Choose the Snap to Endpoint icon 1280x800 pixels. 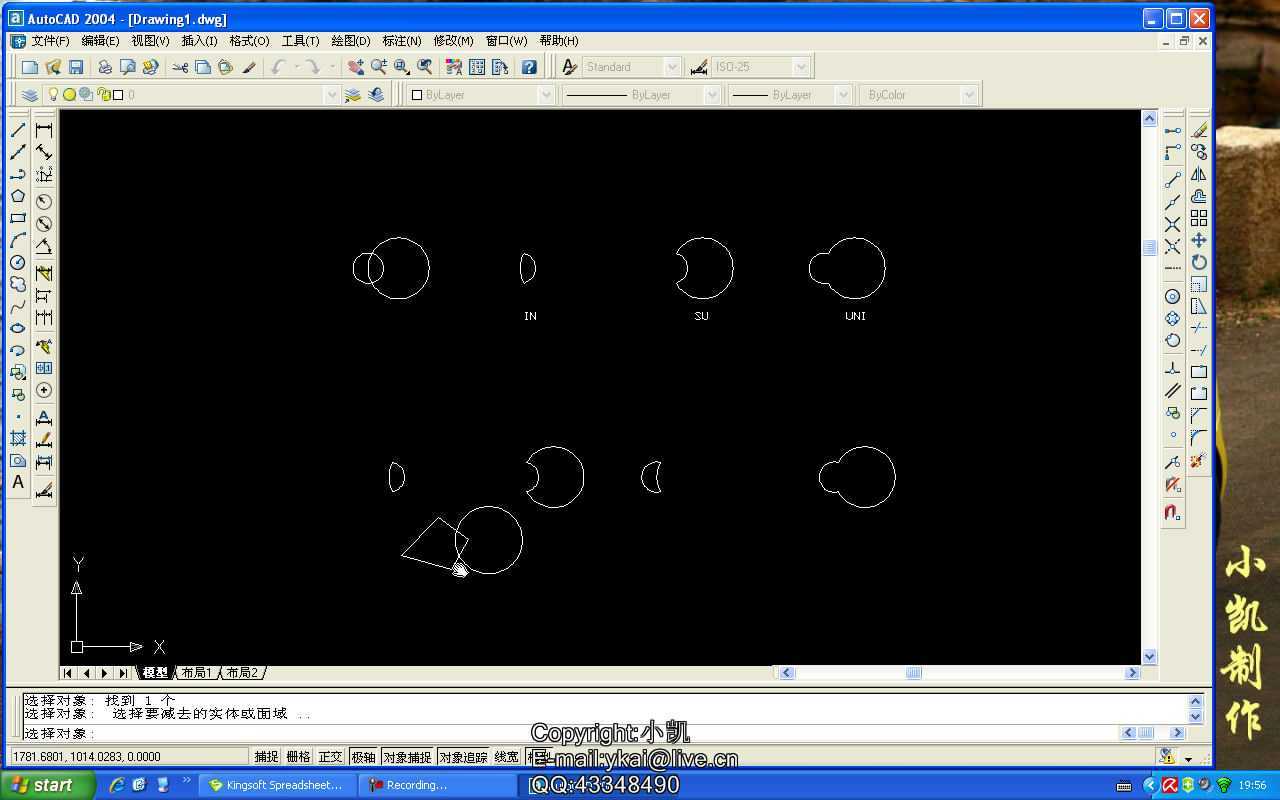[1173, 180]
